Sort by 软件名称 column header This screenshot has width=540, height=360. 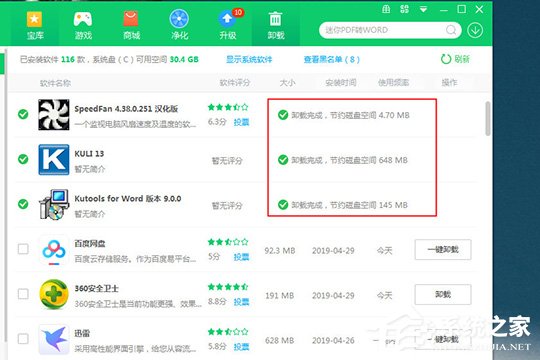click(55, 83)
